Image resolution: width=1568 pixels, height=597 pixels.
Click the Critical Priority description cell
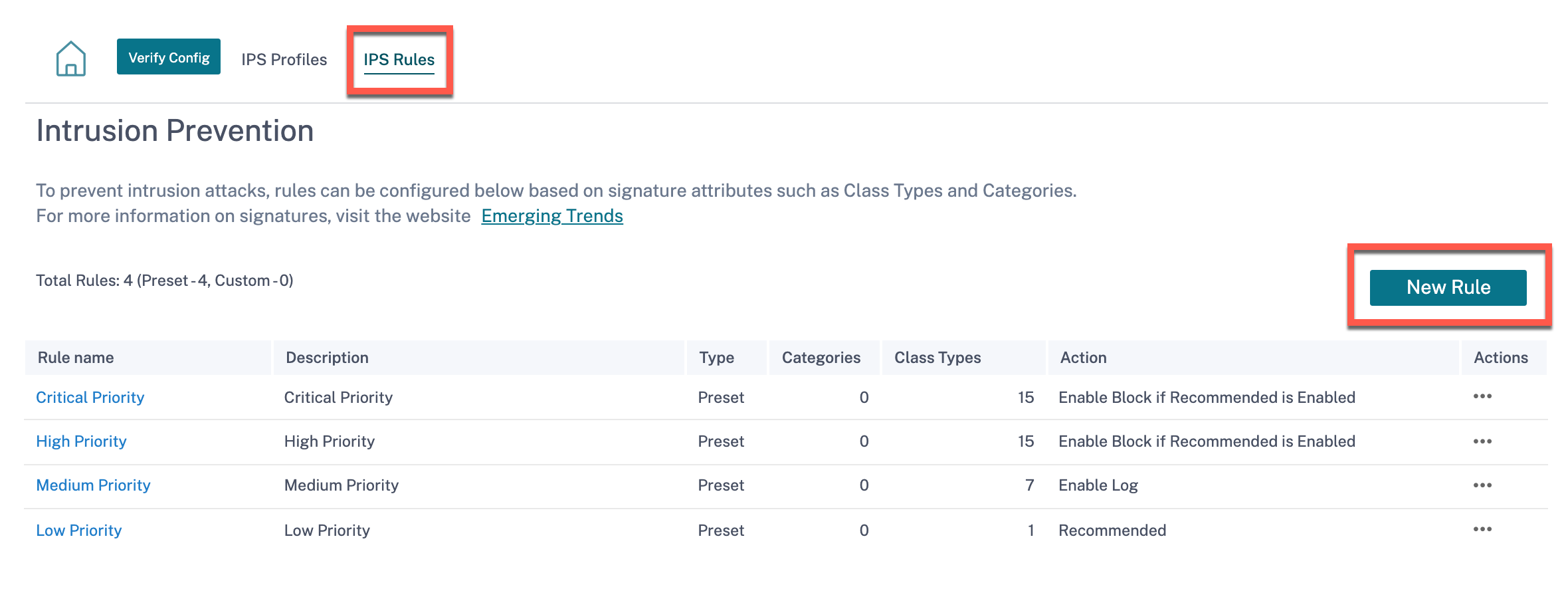click(338, 397)
